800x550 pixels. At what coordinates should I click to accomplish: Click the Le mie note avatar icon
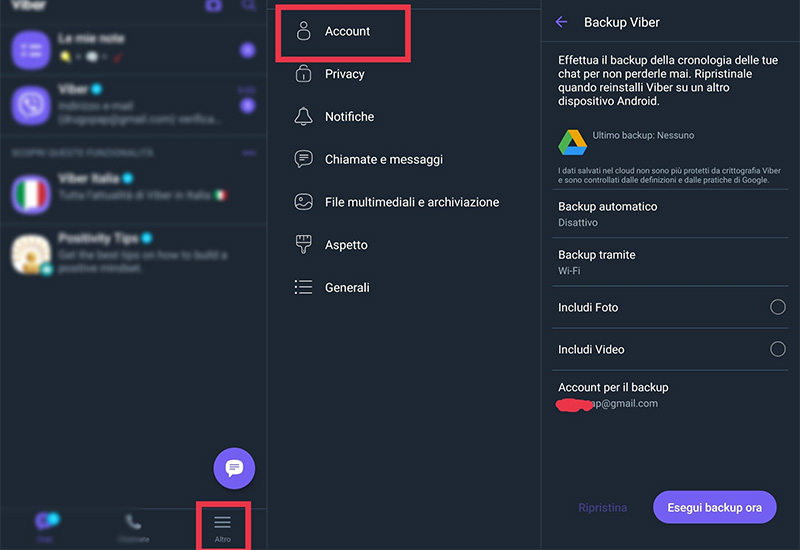pyautogui.click(x=31, y=49)
